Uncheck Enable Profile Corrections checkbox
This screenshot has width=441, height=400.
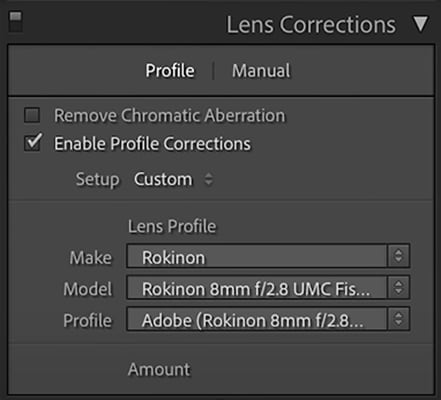tap(32, 143)
